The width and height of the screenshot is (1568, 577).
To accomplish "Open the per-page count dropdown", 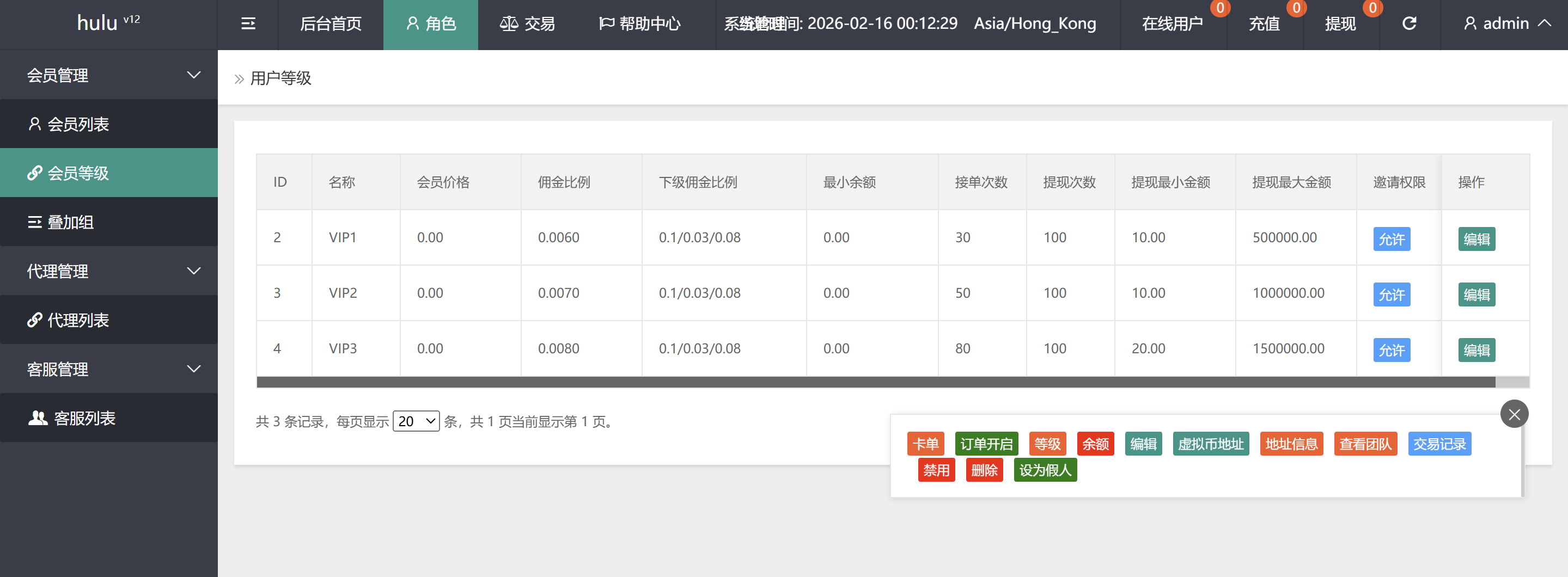I will point(416,421).
